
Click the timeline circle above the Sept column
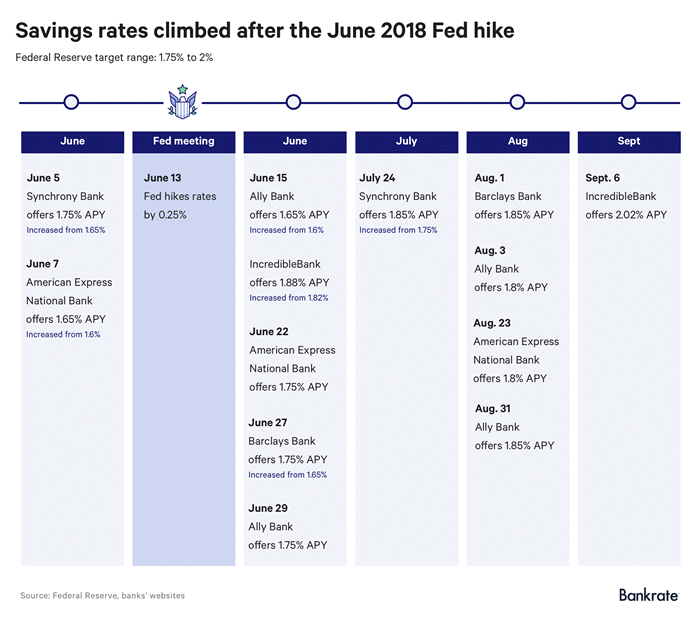[628, 102]
